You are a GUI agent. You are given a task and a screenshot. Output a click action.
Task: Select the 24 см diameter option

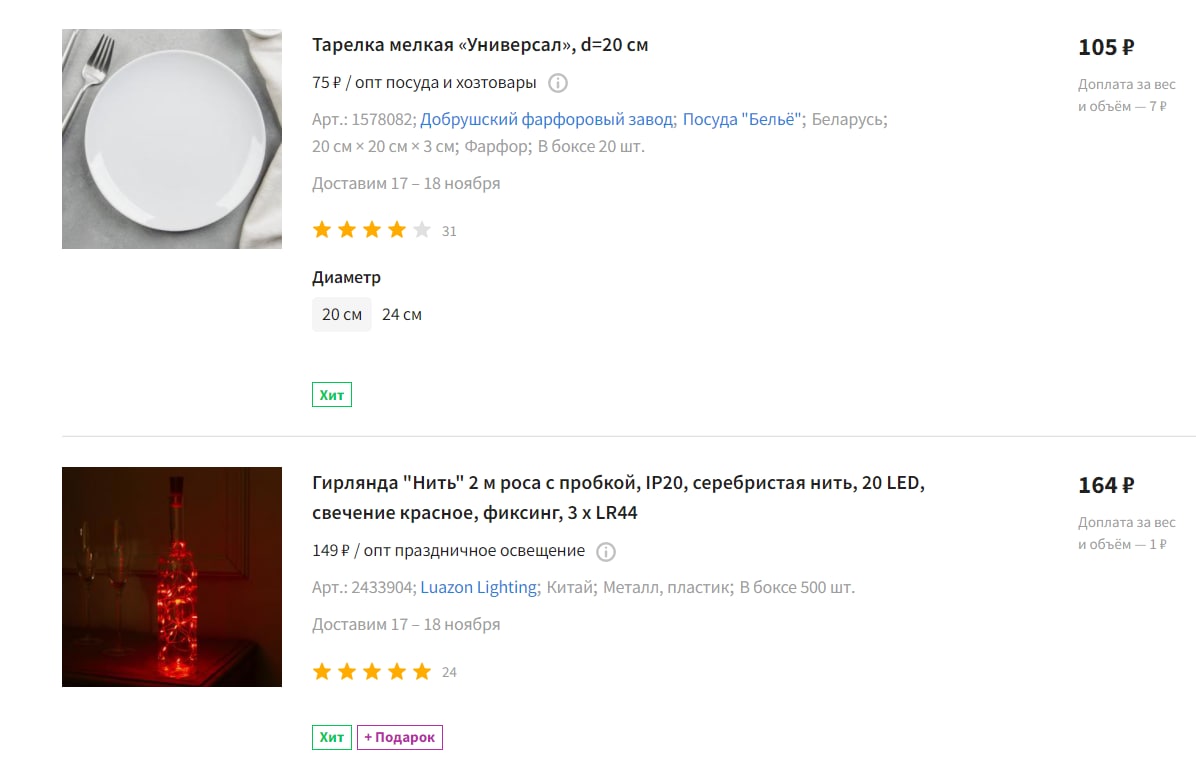click(x=402, y=314)
